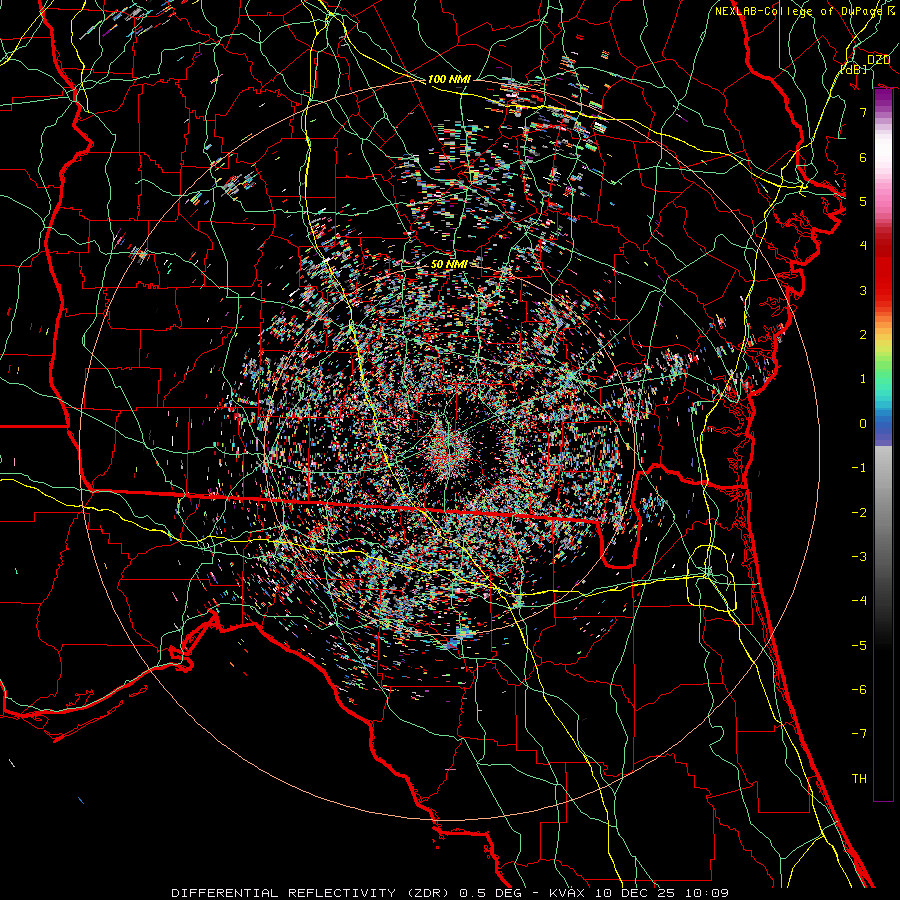Click the 2 value on the color scale
The height and width of the screenshot is (900, 900).
(863, 334)
